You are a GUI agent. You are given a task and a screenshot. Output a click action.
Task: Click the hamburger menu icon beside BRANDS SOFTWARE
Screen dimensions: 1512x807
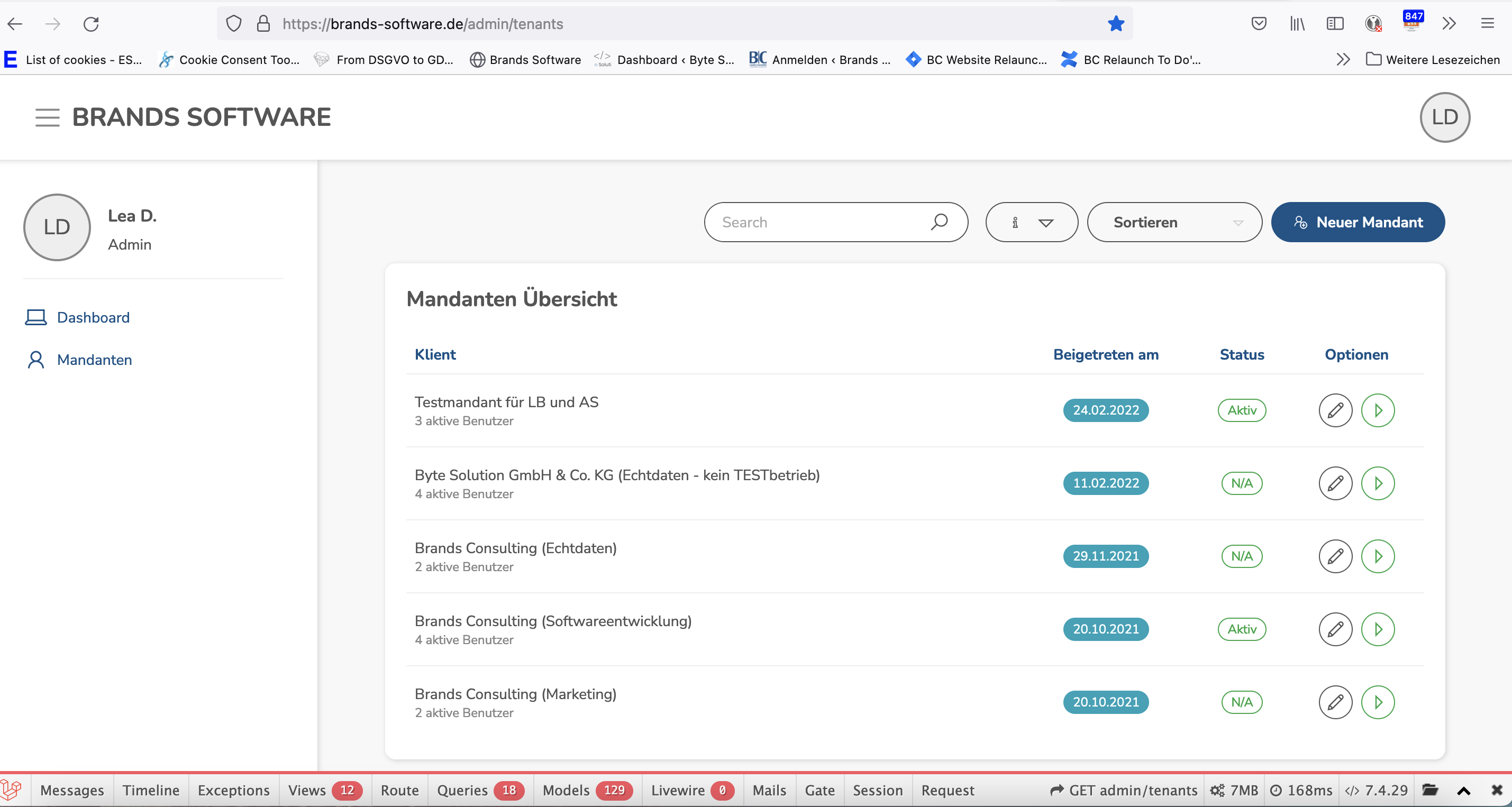tap(47, 117)
